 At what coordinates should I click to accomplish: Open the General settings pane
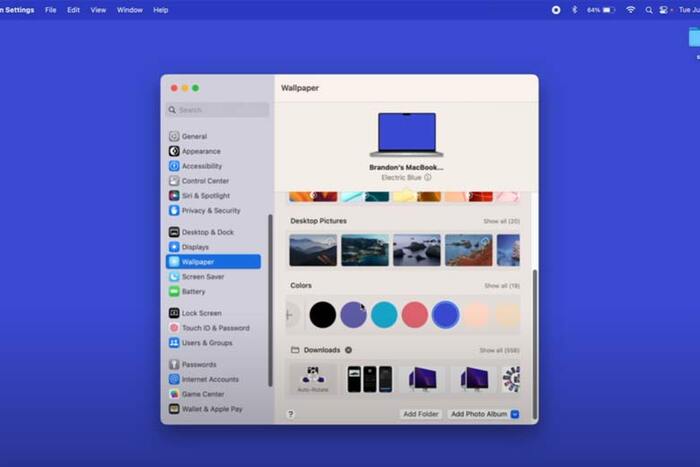(194, 136)
